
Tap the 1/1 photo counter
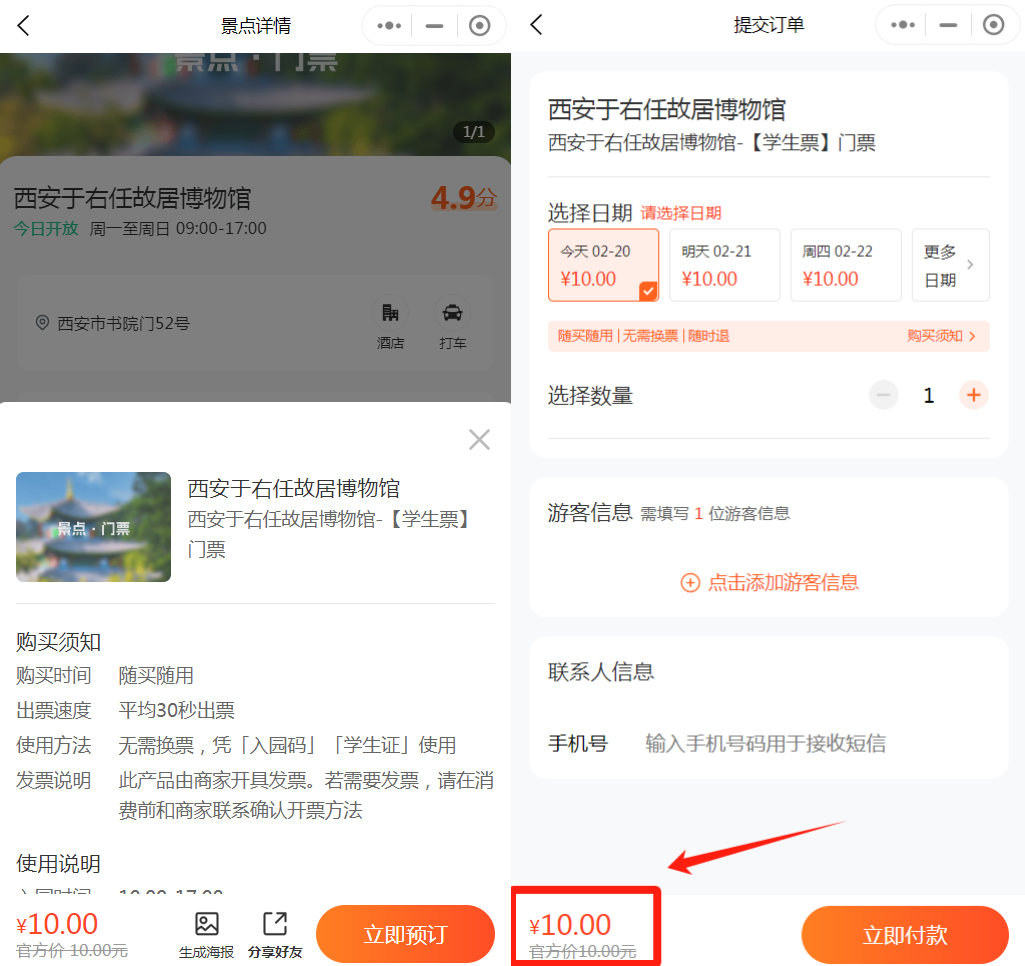point(474,132)
